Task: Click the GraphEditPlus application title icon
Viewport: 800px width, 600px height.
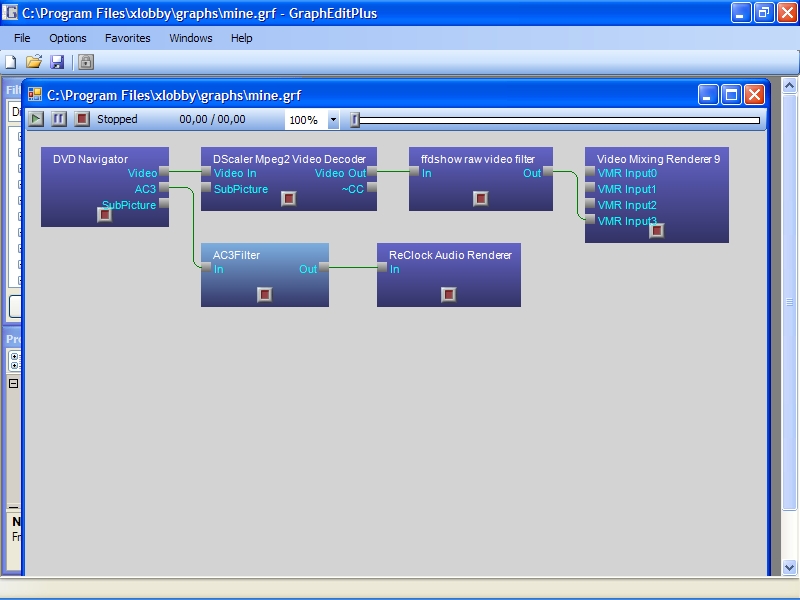Action: [10, 12]
